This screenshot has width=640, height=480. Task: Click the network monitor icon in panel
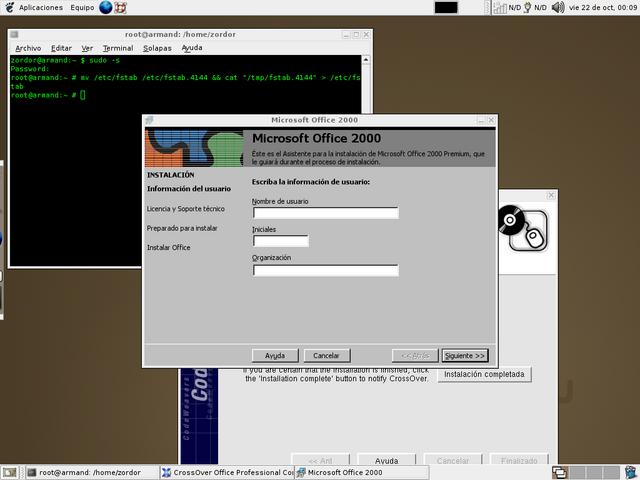500,7
